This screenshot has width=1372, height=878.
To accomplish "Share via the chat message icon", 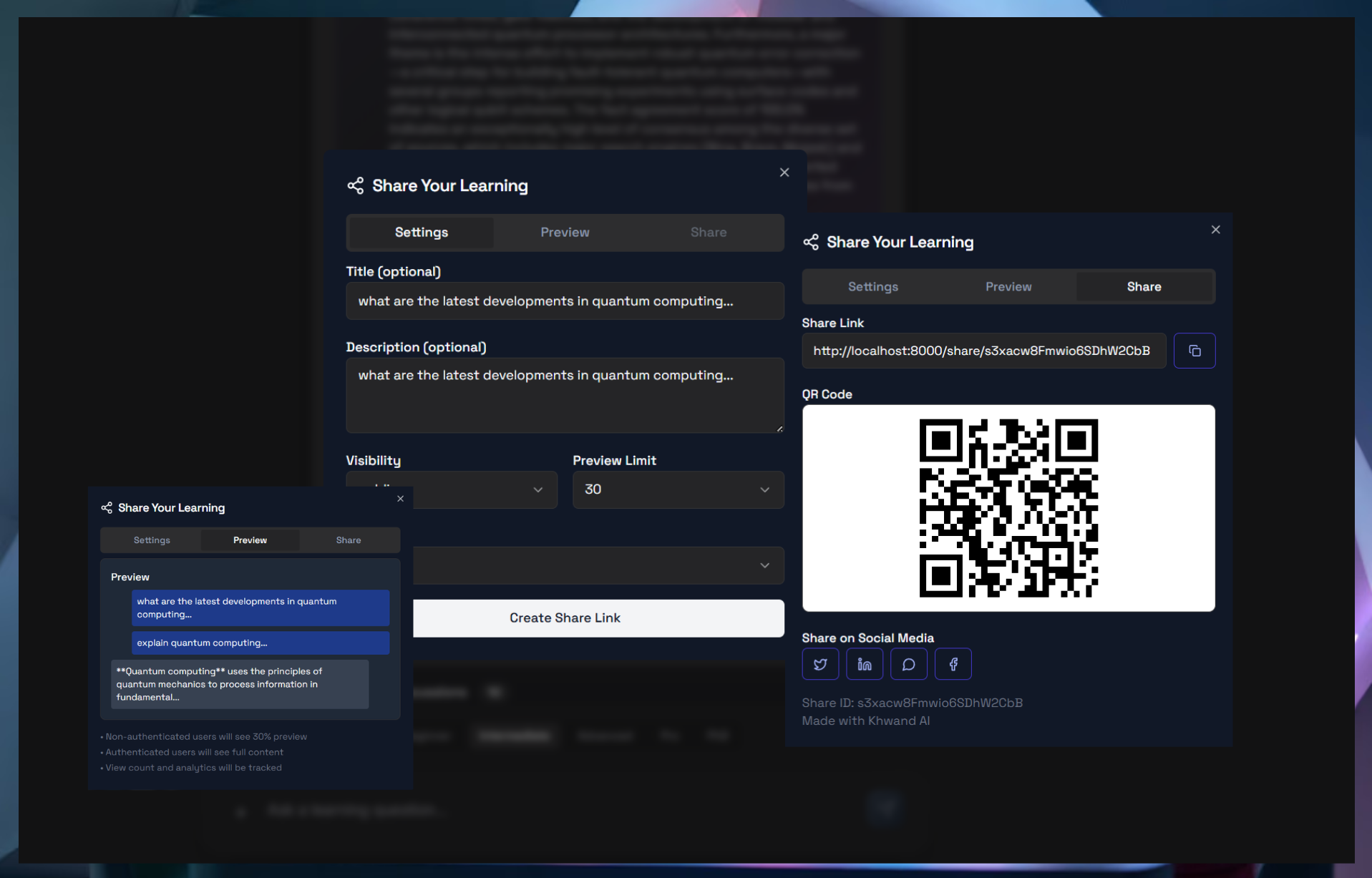I will [x=908, y=663].
